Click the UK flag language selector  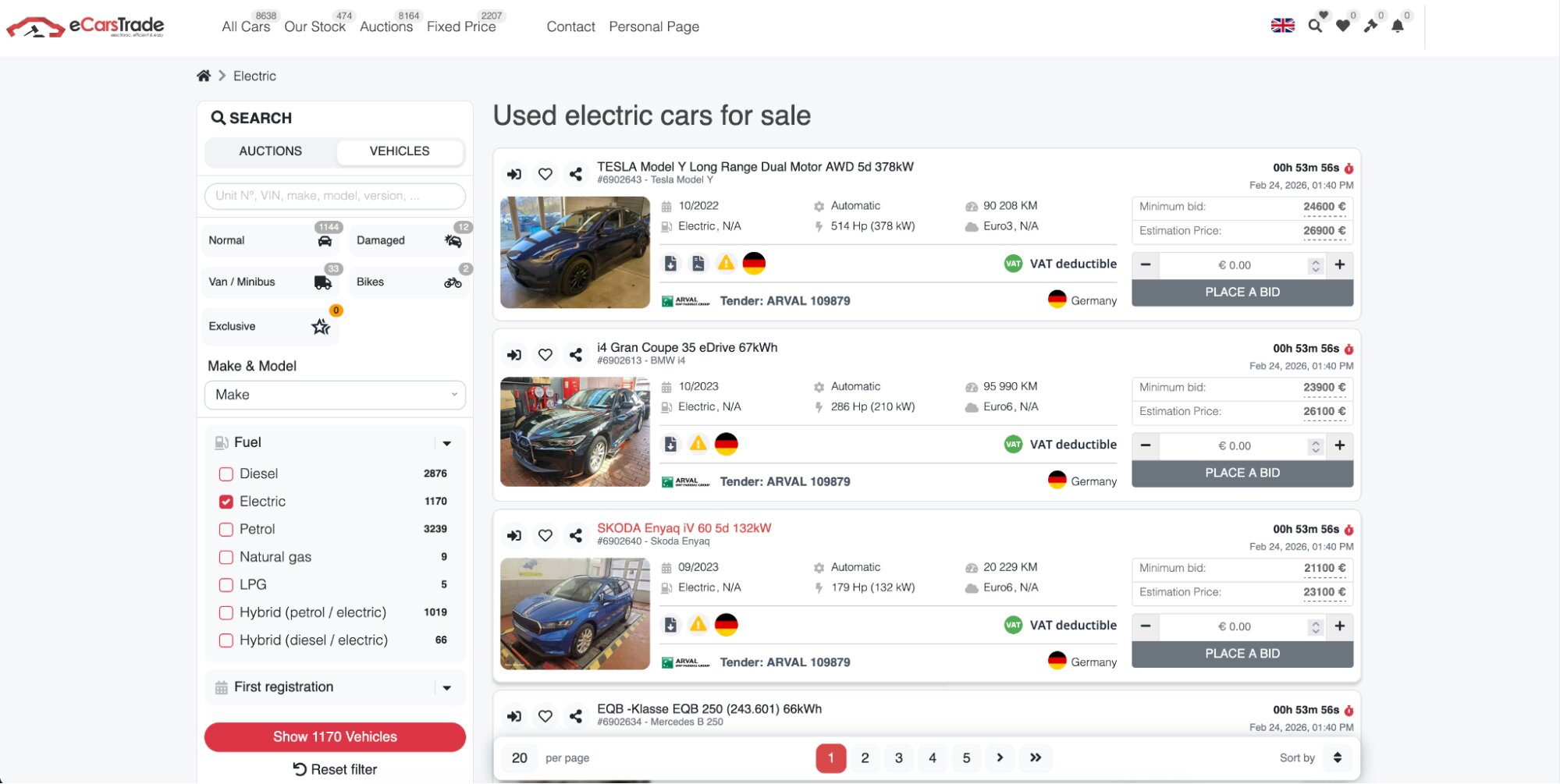1282,26
